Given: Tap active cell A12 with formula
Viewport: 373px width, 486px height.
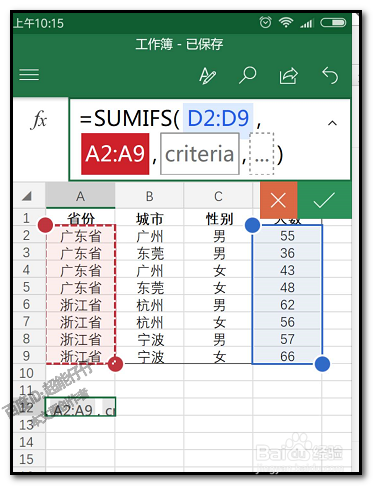Looking at the screenshot, I should 80,407.
